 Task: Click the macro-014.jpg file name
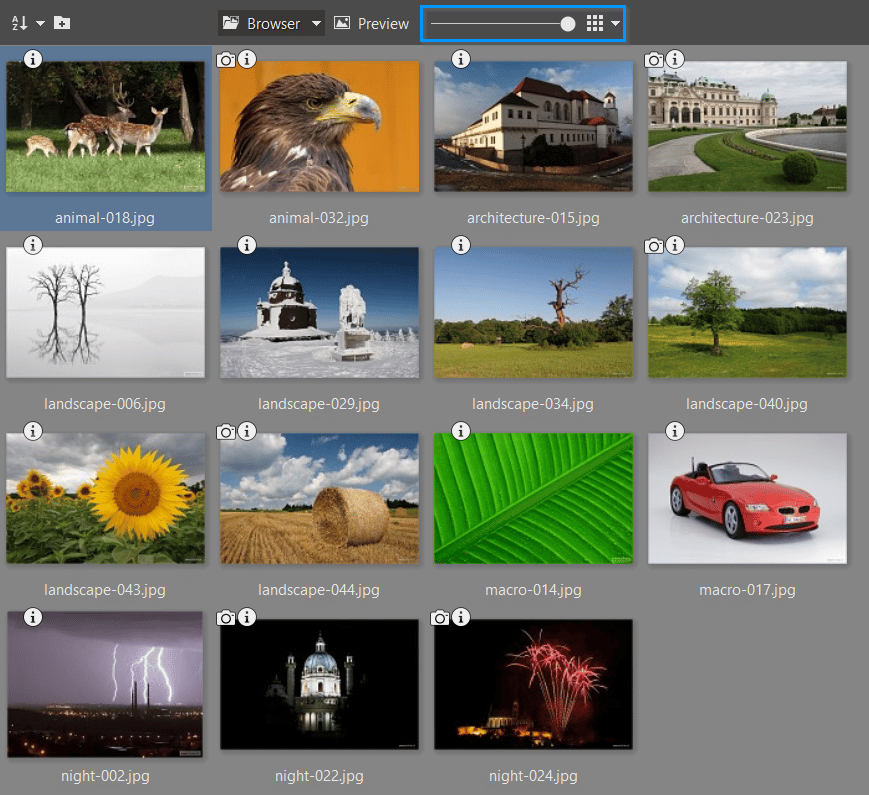click(533, 590)
